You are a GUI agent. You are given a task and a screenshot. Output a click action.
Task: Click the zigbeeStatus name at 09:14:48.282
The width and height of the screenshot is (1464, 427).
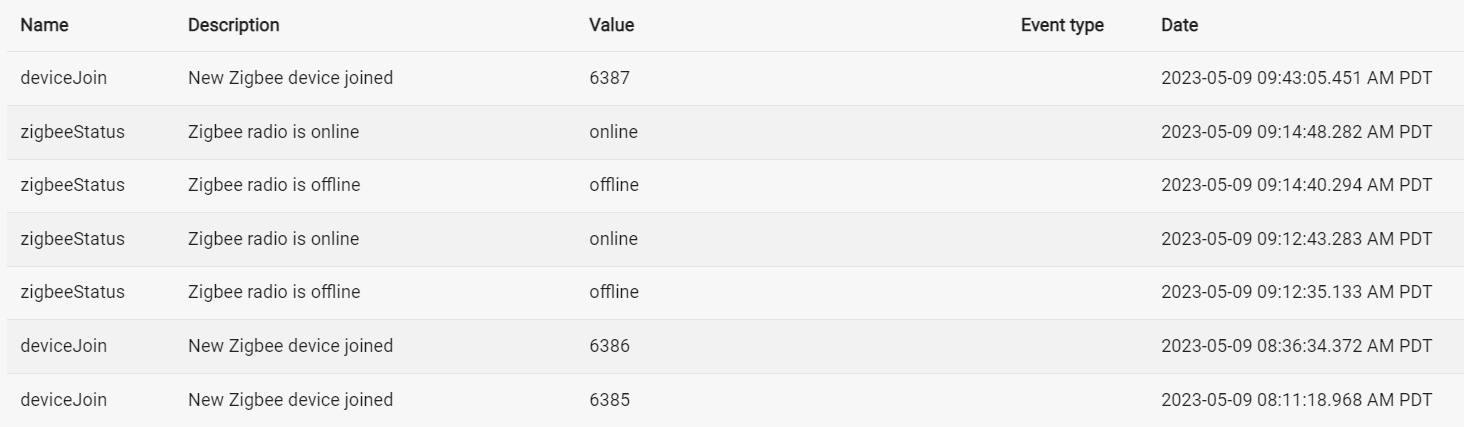pos(72,132)
